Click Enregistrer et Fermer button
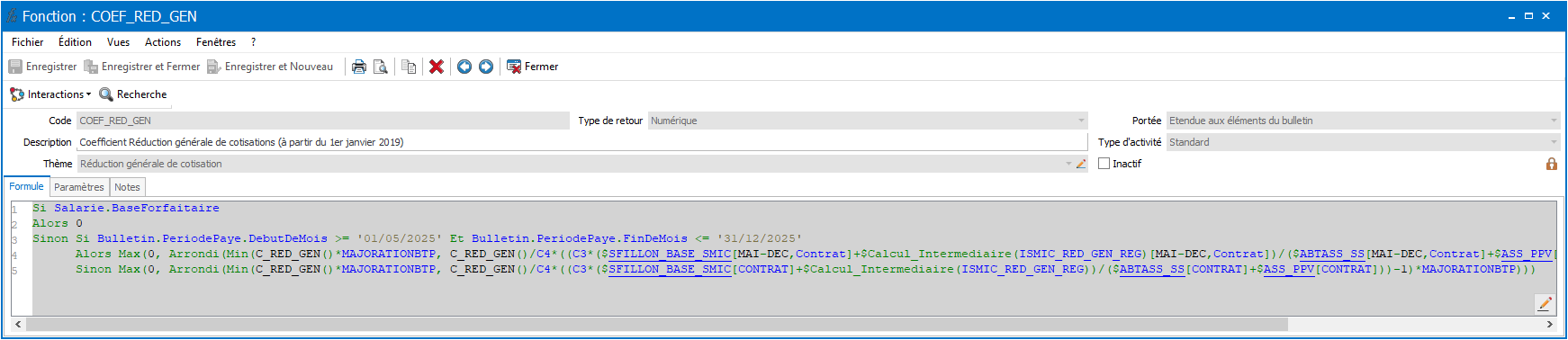This screenshot has width=1568, height=340. coord(142,67)
